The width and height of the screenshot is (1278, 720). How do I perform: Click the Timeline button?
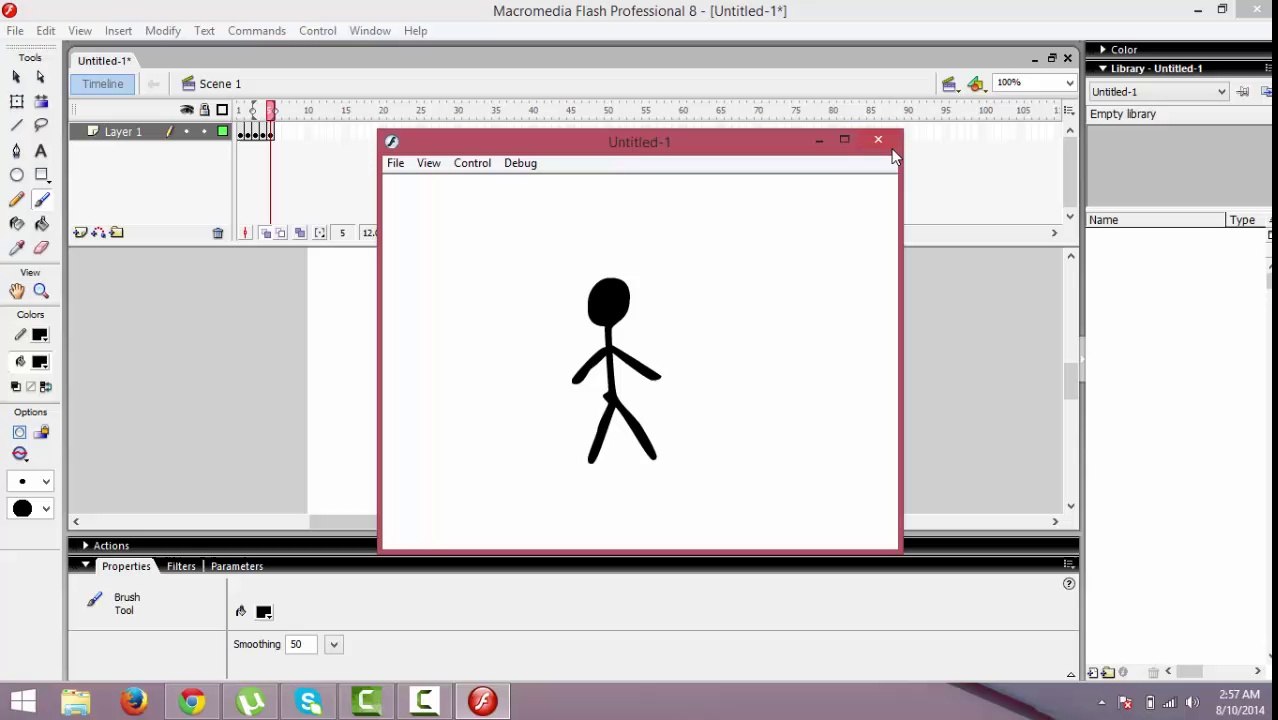coord(103,84)
